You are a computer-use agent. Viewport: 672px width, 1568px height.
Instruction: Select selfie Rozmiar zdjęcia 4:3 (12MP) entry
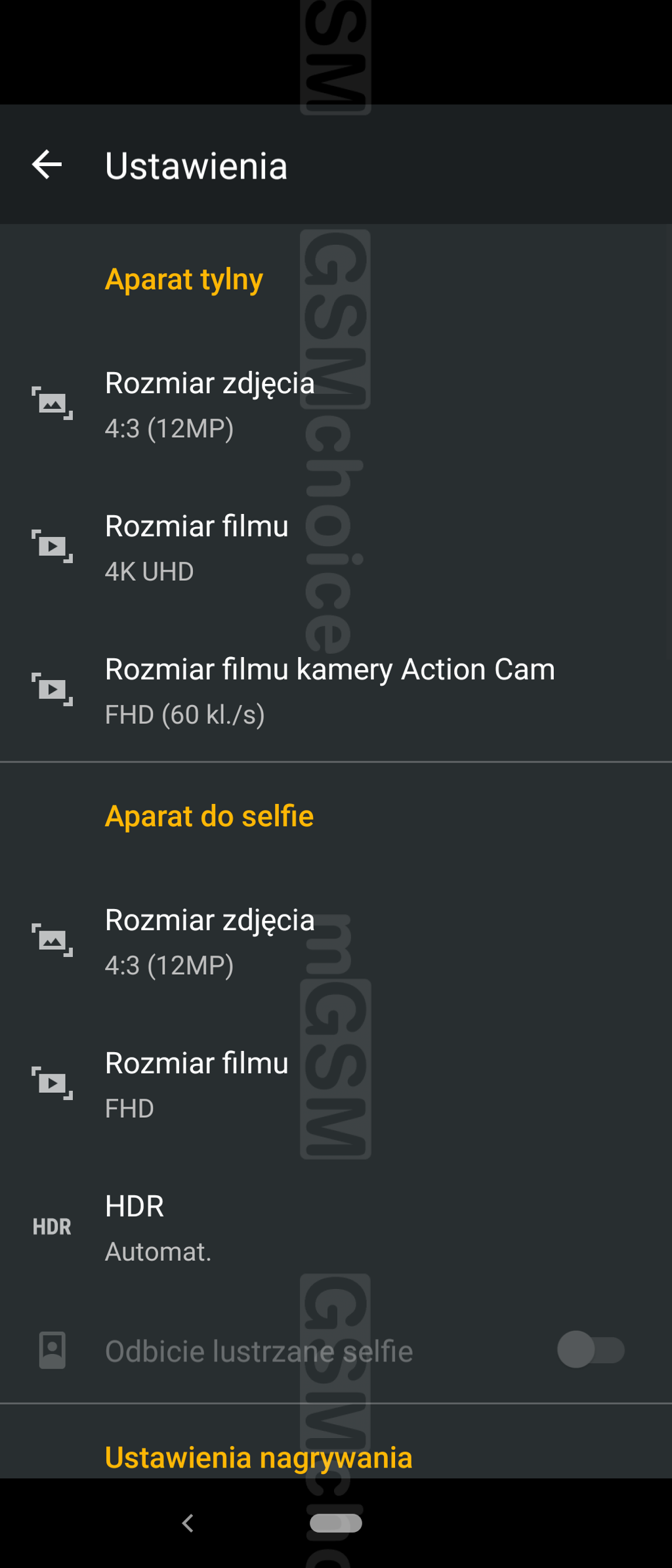coord(210,941)
